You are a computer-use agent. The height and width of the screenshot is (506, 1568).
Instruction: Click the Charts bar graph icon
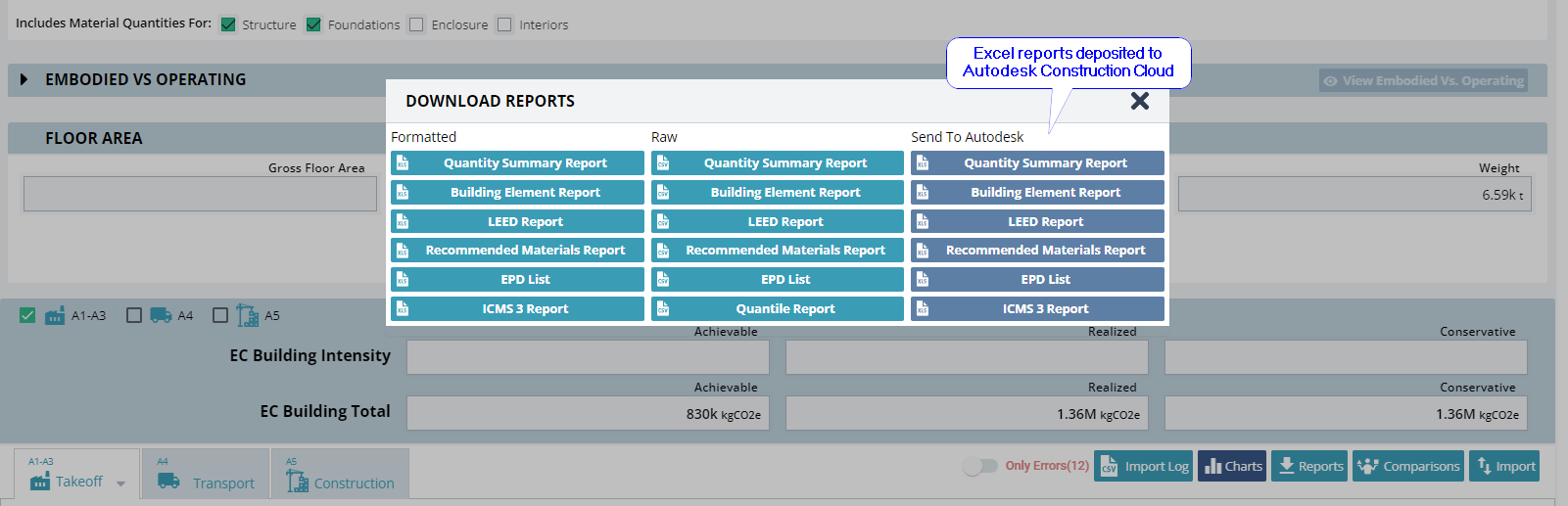(1212, 467)
